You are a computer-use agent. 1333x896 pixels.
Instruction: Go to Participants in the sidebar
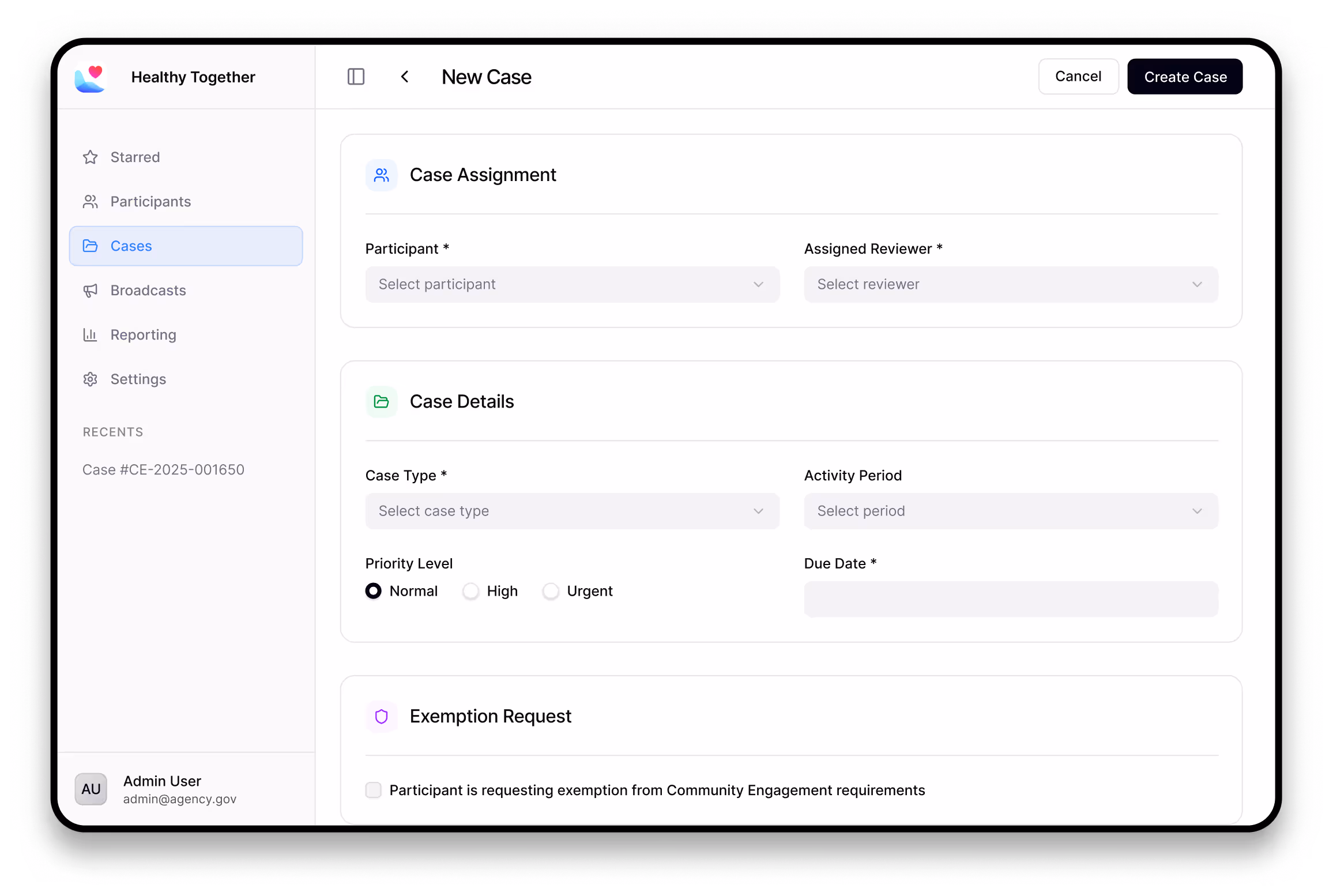150,202
